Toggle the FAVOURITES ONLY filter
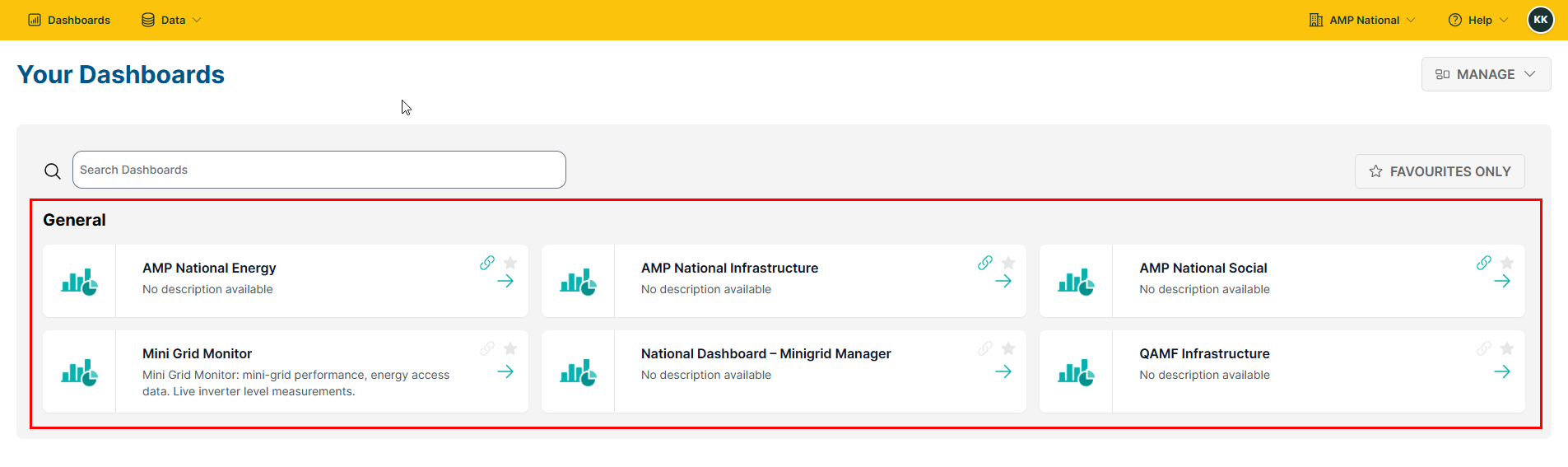Image resolution: width=1568 pixels, height=467 pixels. 1440,171
